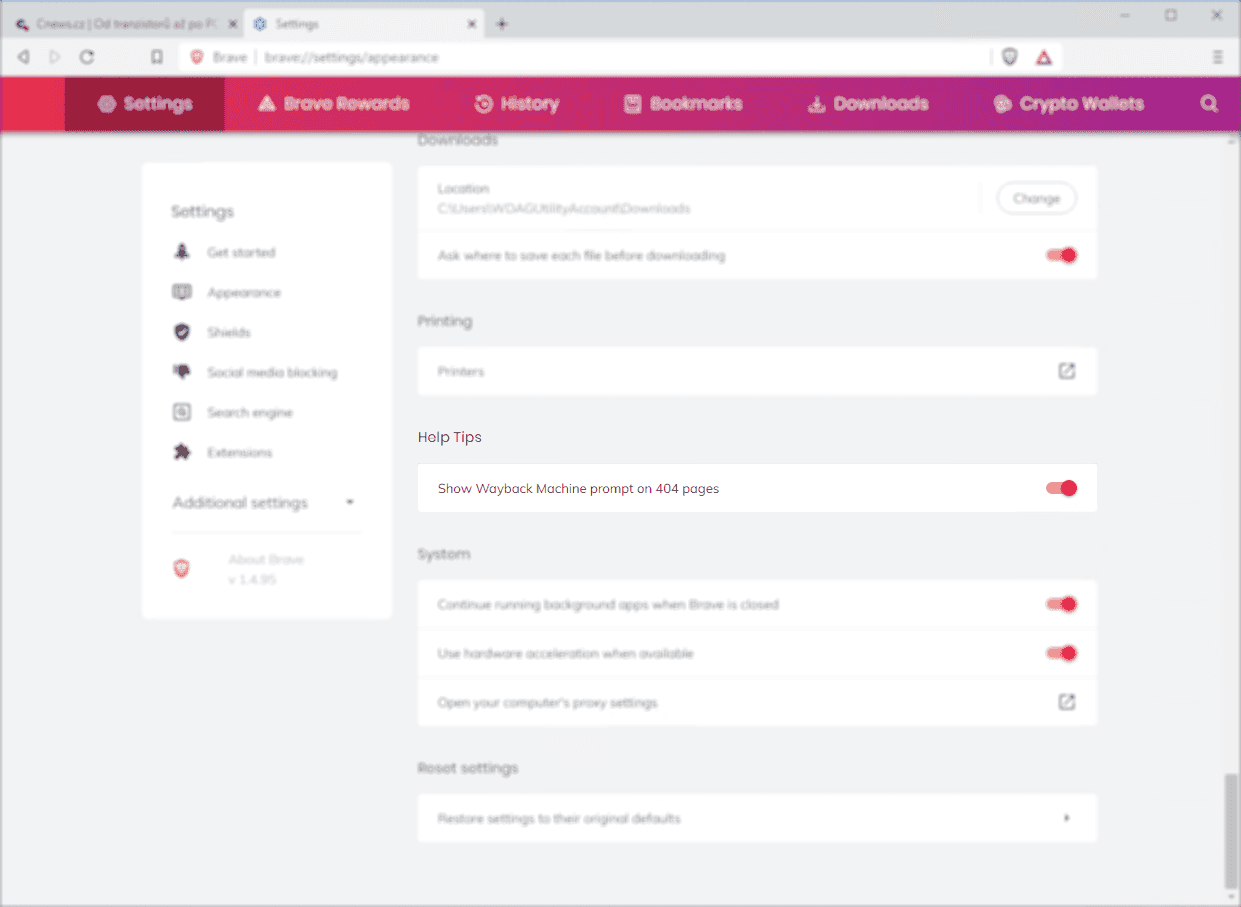Open Extensions in the sidebar

(239, 452)
